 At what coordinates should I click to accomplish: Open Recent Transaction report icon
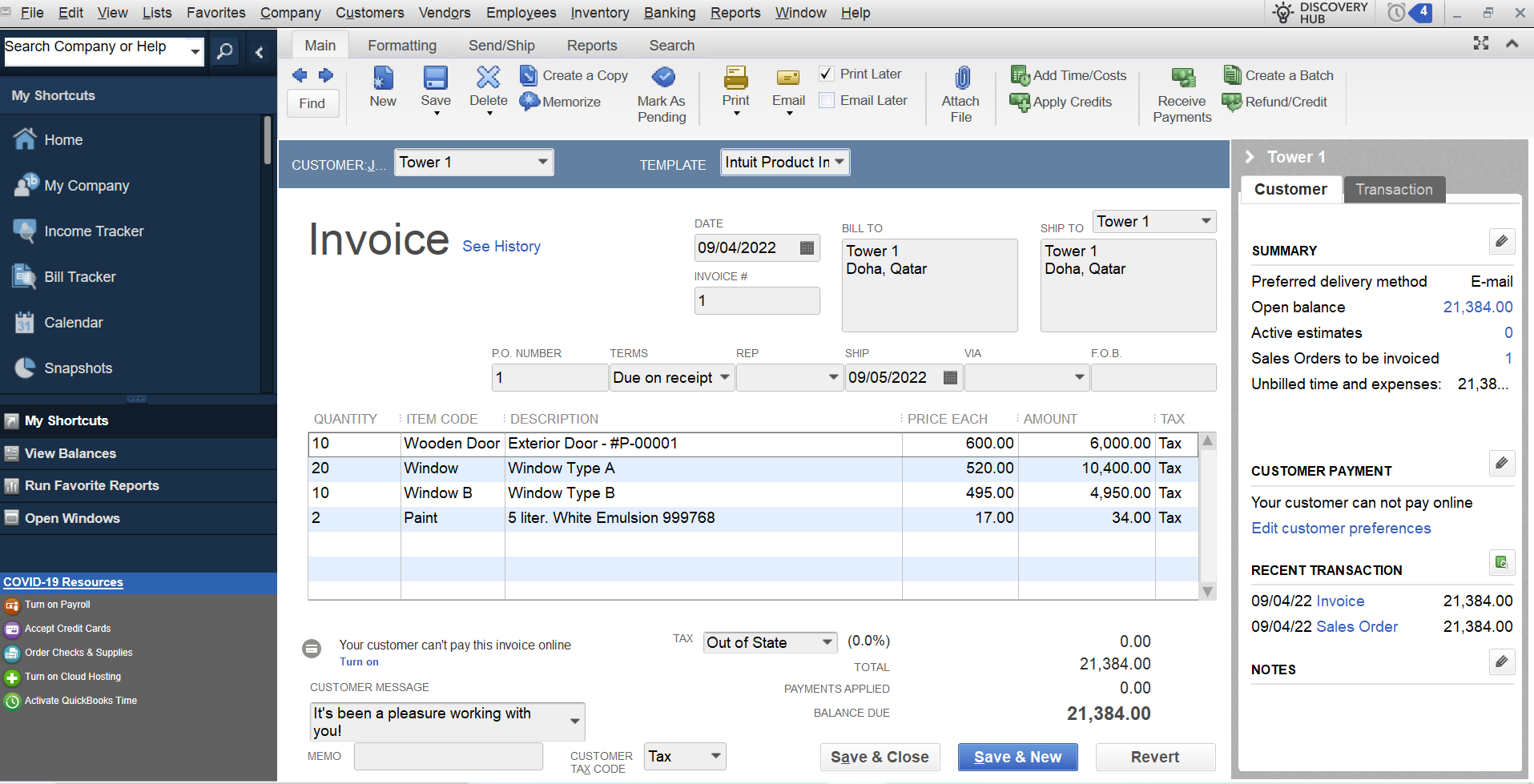[1502, 562]
